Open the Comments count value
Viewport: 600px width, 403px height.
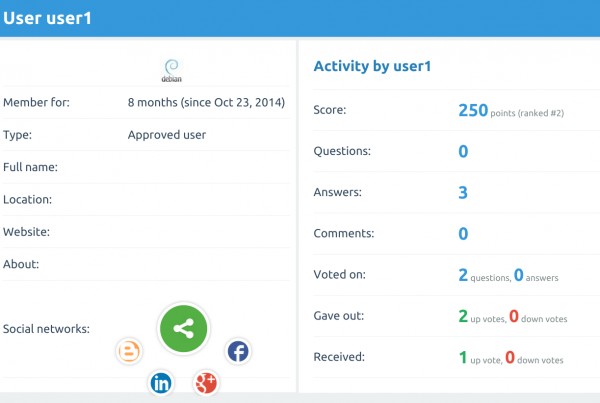point(463,233)
